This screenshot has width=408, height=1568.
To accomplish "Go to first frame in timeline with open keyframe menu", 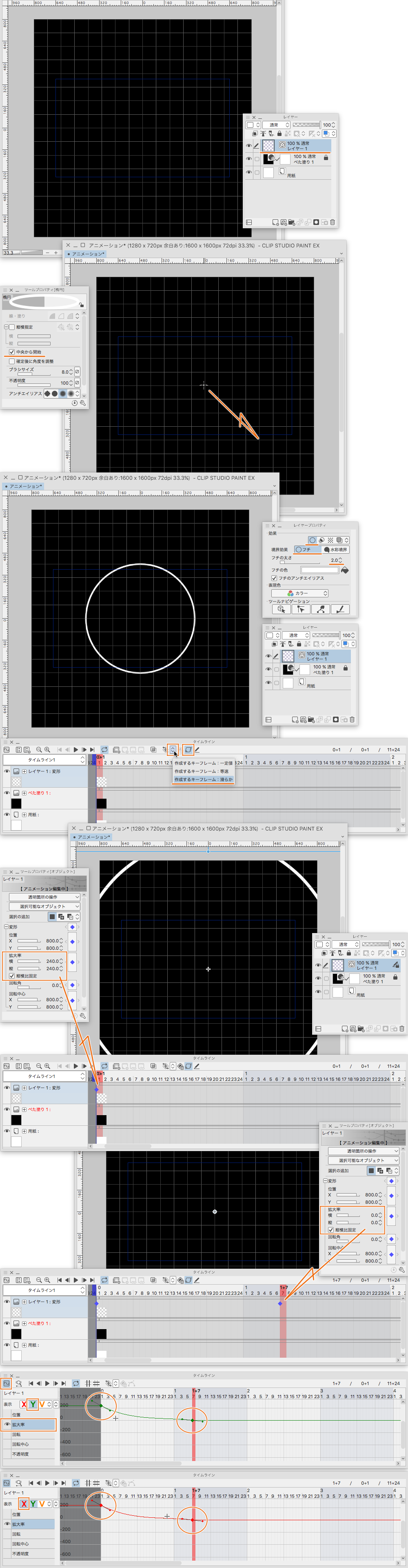I will [x=60, y=750].
